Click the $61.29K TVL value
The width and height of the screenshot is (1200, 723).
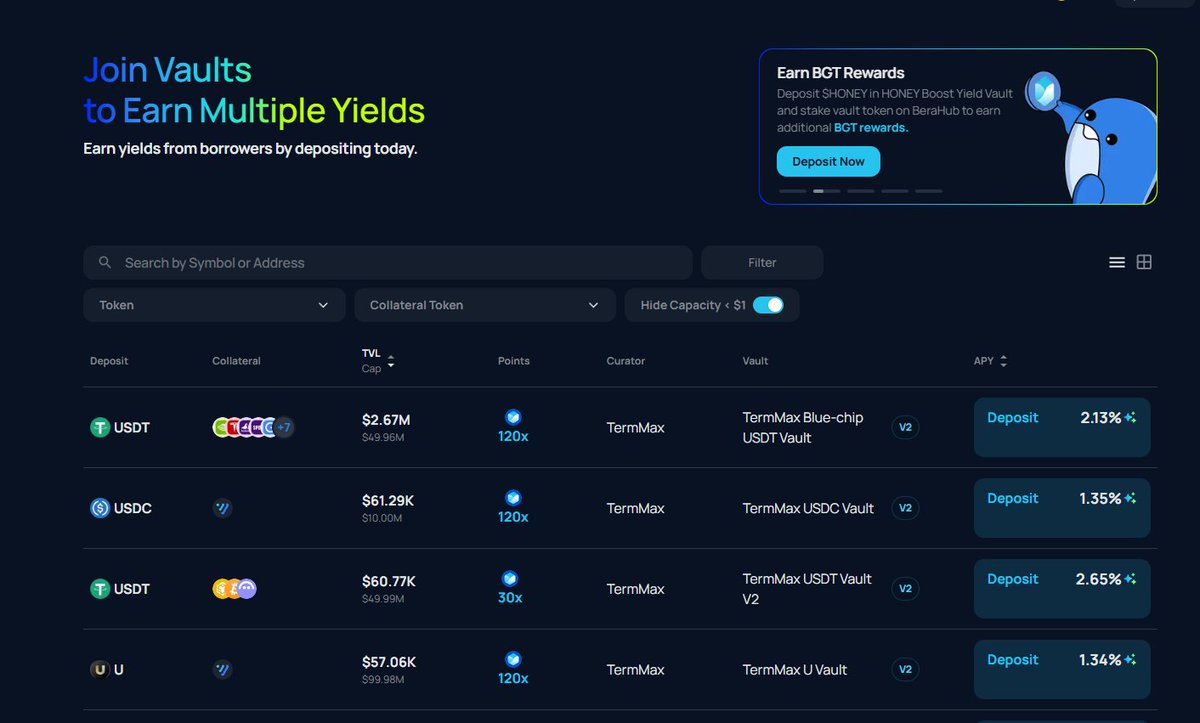388,500
